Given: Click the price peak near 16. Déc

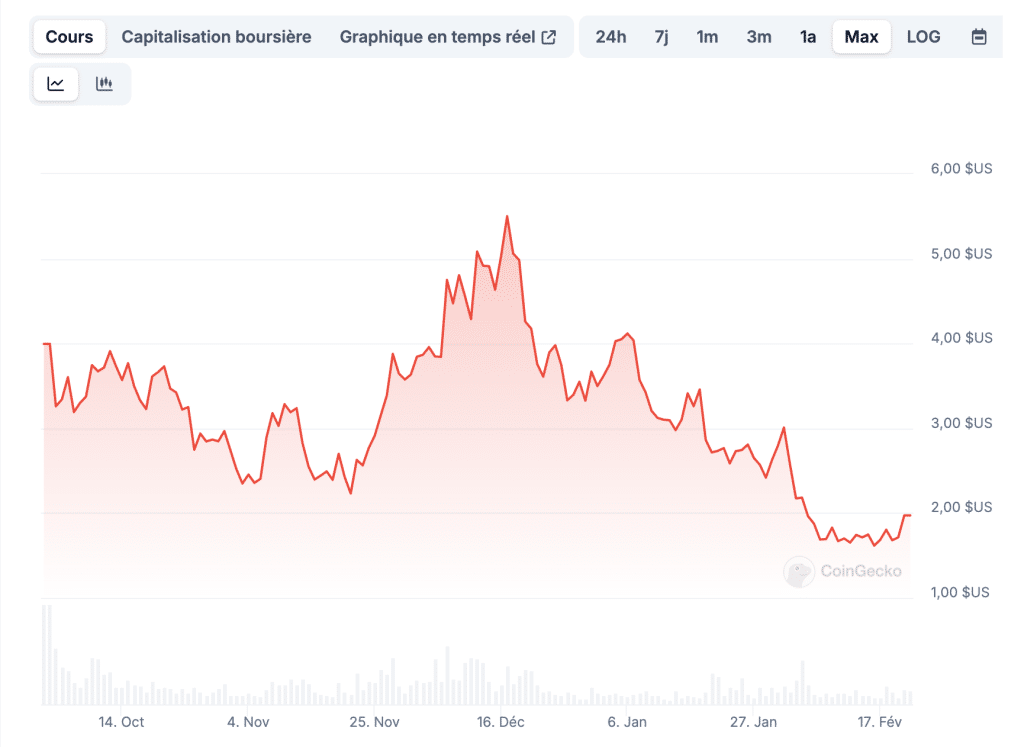Looking at the screenshot, I should click(x=507, y=217).
